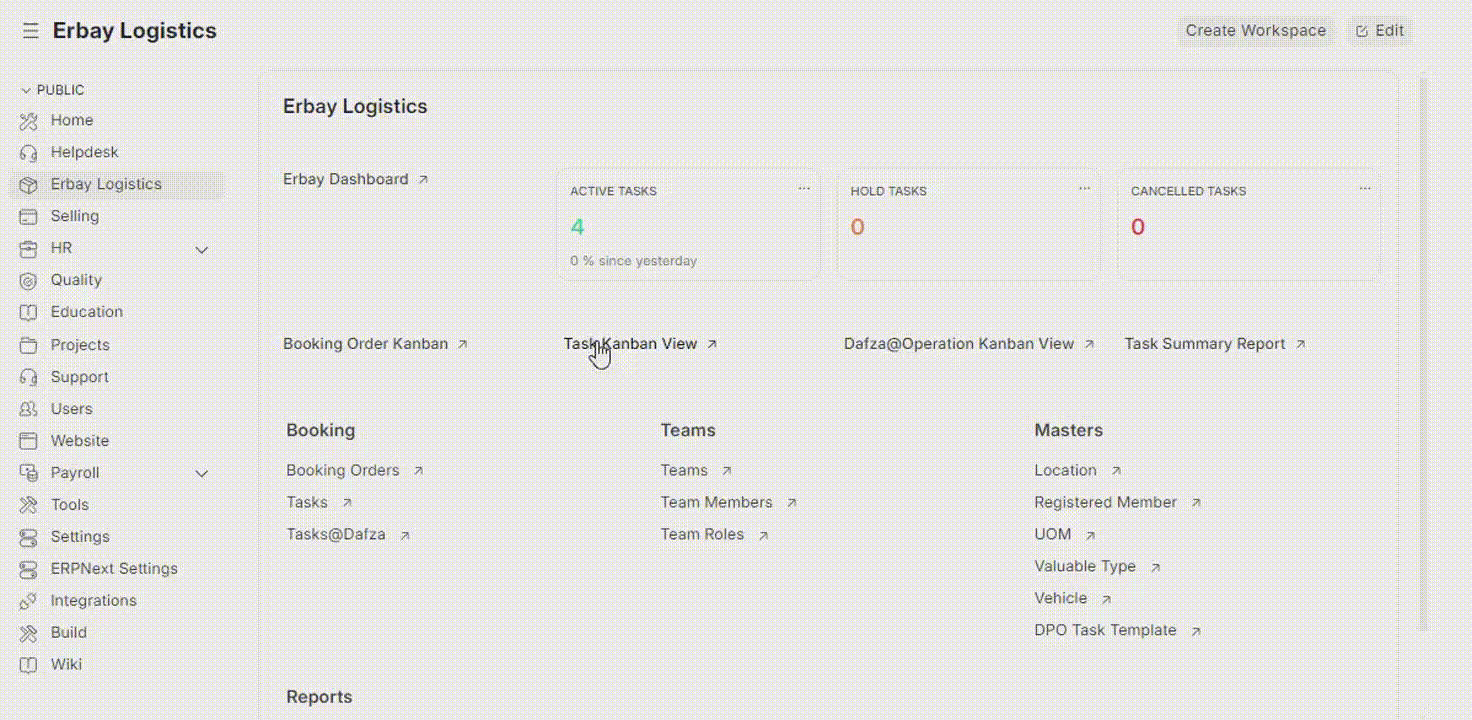Screen dimensions: 1472x720
Task: Open the UOM master link
Action: pos(1053,534)
